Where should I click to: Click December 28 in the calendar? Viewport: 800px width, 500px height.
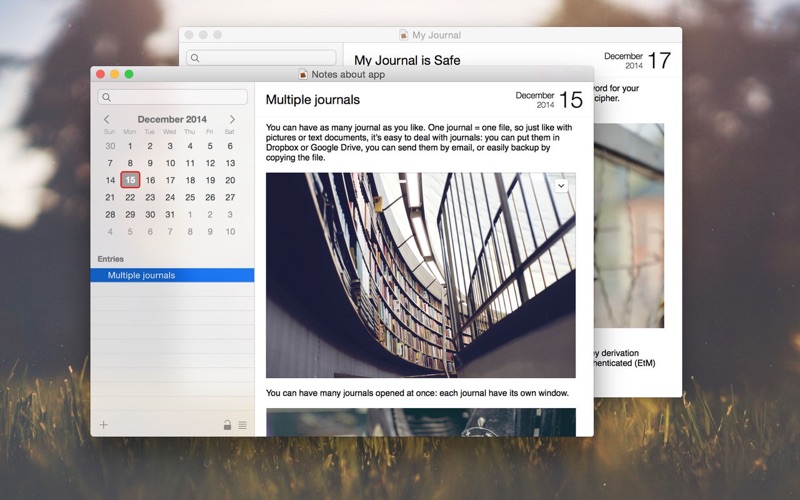110,214
